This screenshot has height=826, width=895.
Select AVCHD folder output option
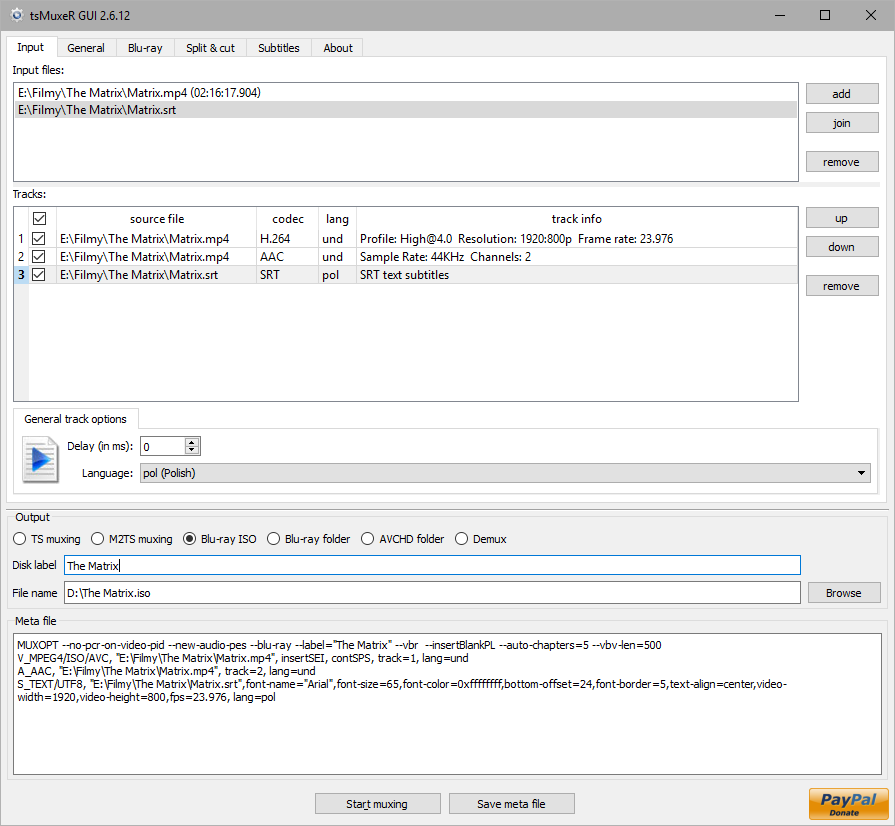pos(403,539)
